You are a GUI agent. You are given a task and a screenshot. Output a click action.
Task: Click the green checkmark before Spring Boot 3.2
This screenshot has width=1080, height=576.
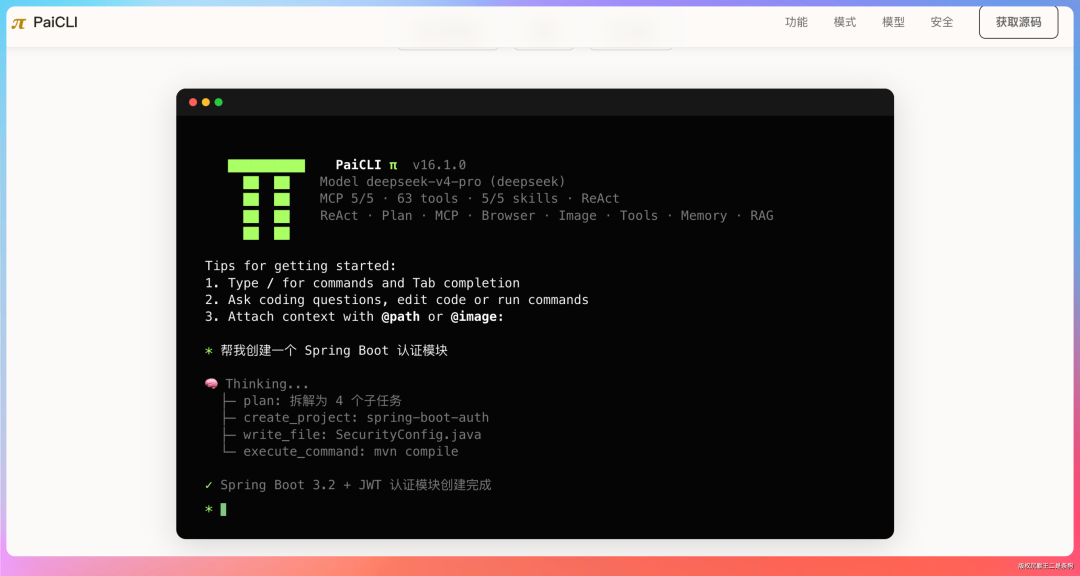click(209, 485)
